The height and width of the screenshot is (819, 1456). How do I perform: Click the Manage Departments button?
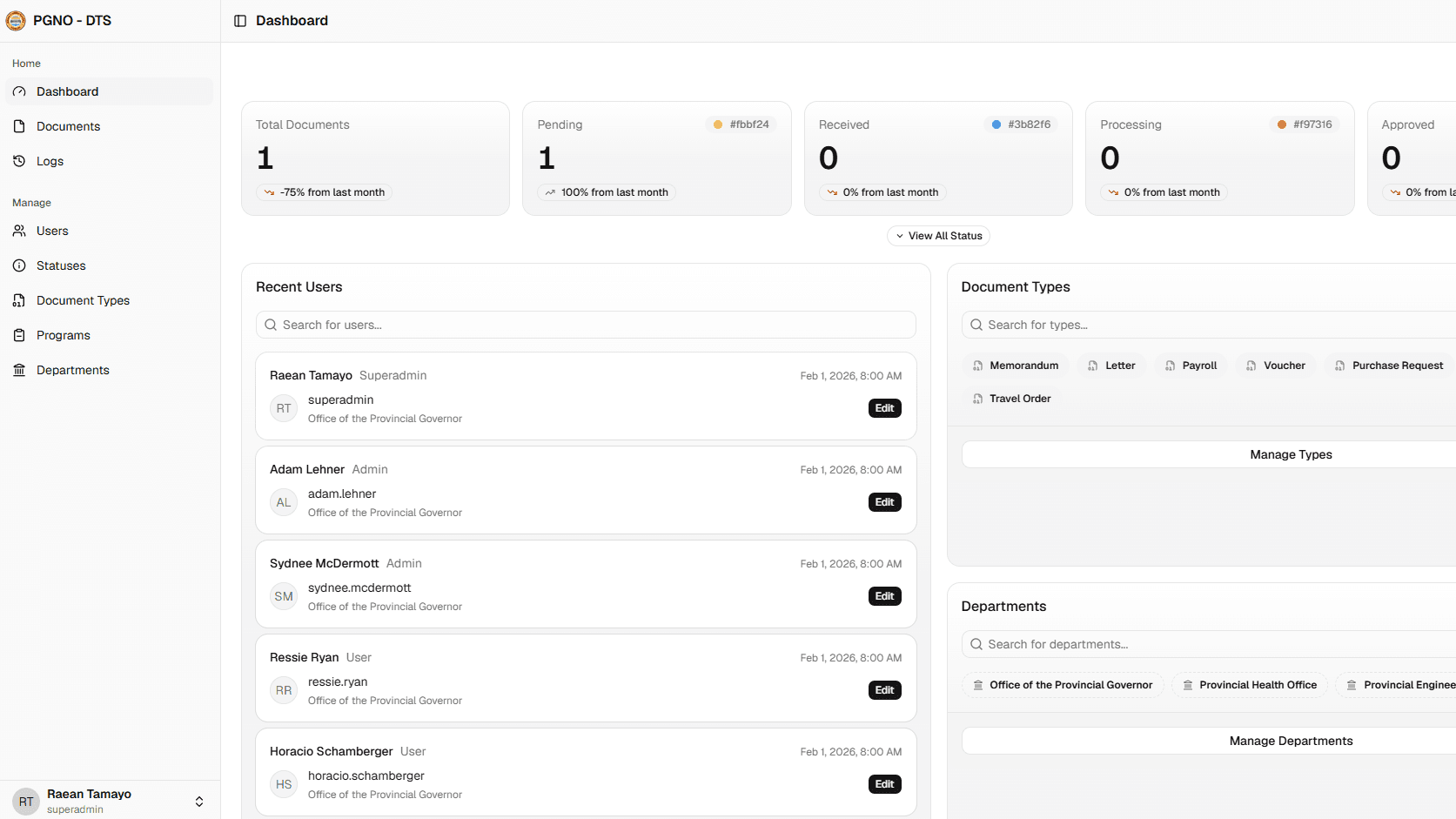1291,741
